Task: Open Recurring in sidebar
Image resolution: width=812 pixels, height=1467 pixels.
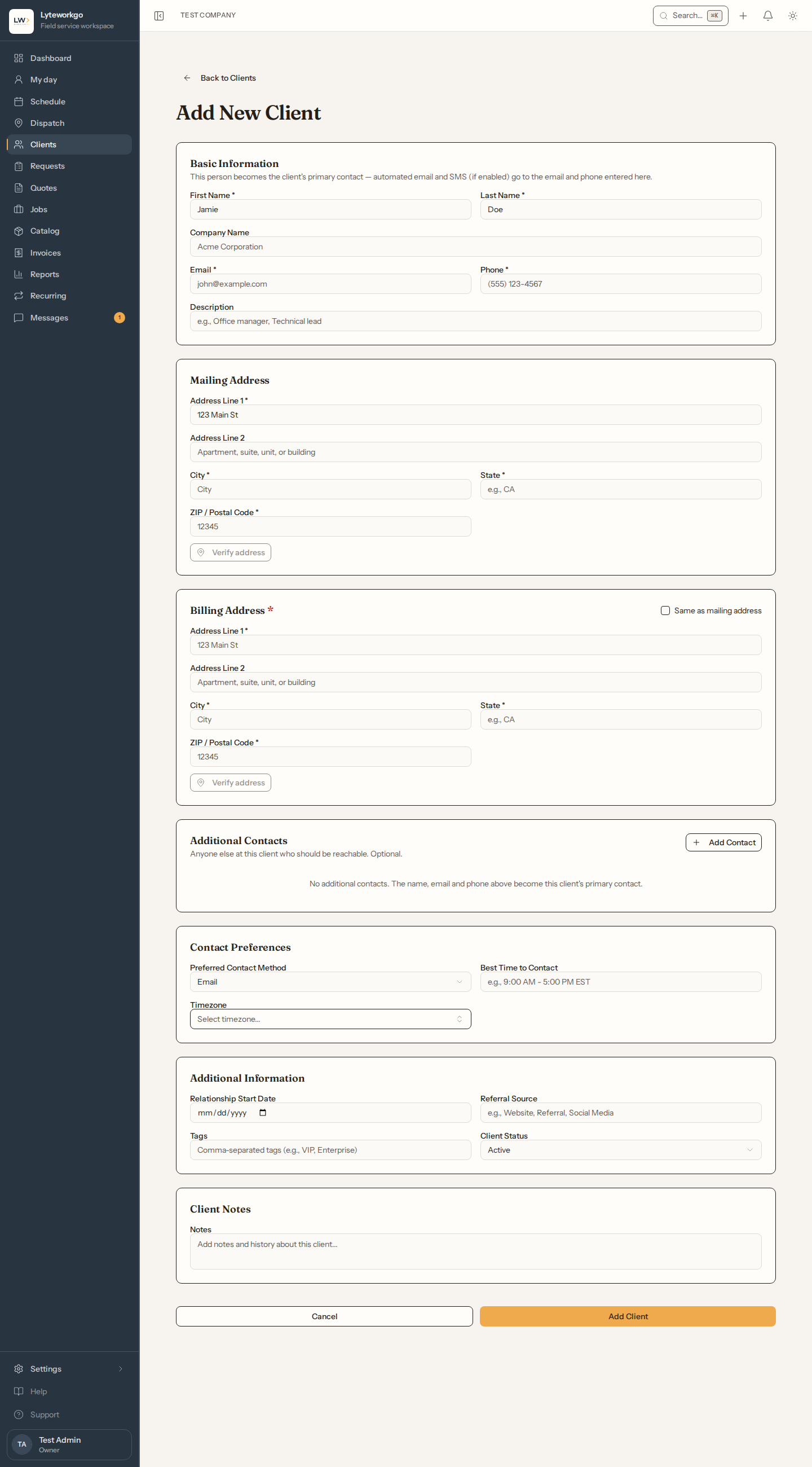Action: tap(69, 296)
